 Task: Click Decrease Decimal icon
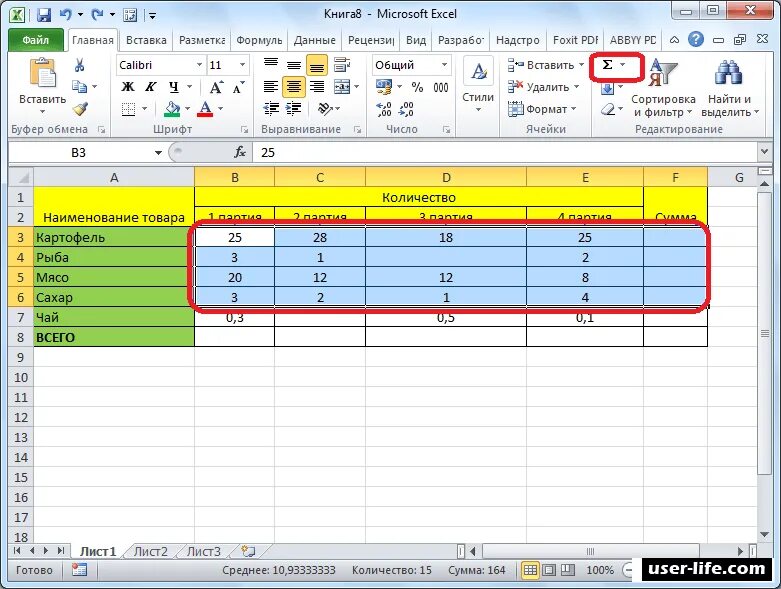click(x=406, y=109)
